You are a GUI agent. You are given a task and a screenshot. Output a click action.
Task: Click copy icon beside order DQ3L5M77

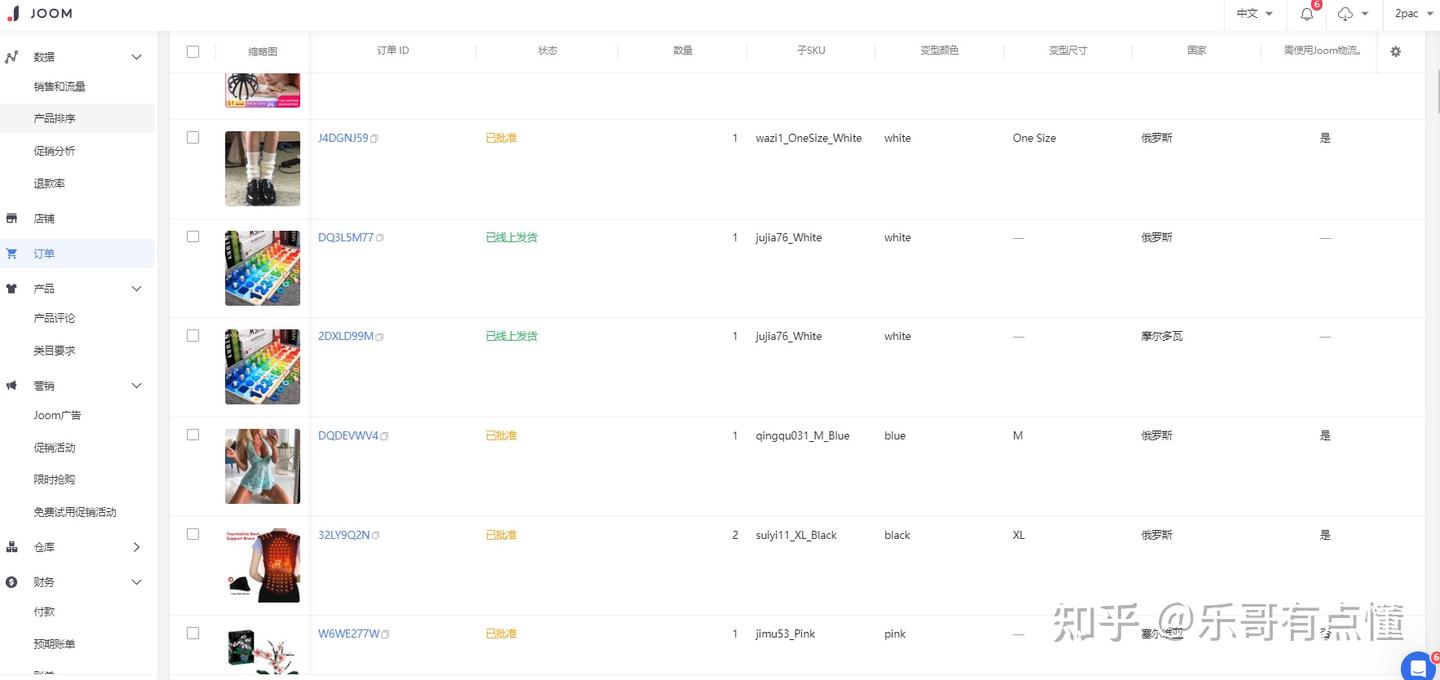[380, 238]
